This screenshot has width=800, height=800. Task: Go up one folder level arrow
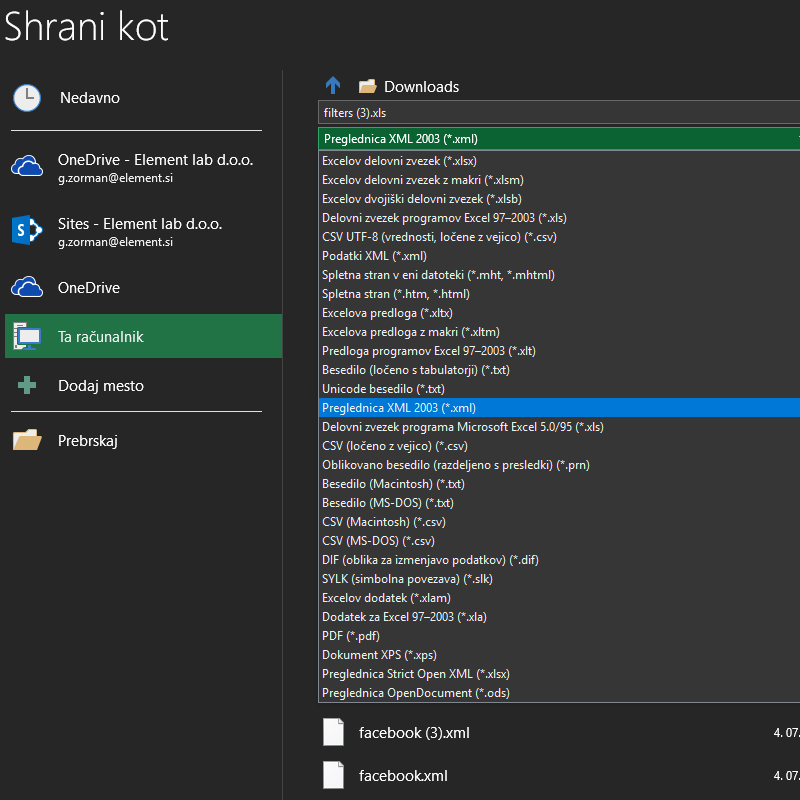(x=333, y=86)
